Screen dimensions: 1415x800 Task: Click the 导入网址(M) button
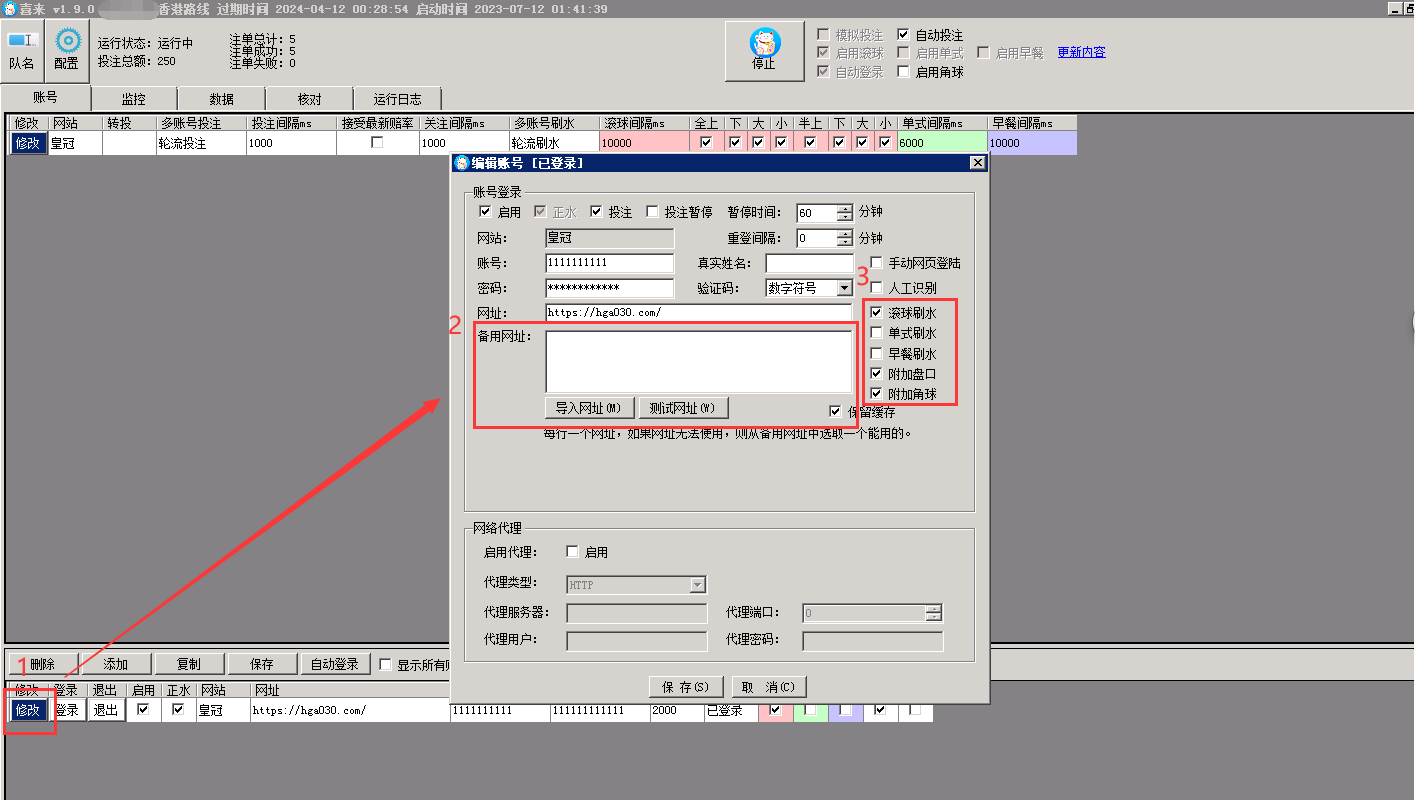pyautogui.click(x=589, y=408)
